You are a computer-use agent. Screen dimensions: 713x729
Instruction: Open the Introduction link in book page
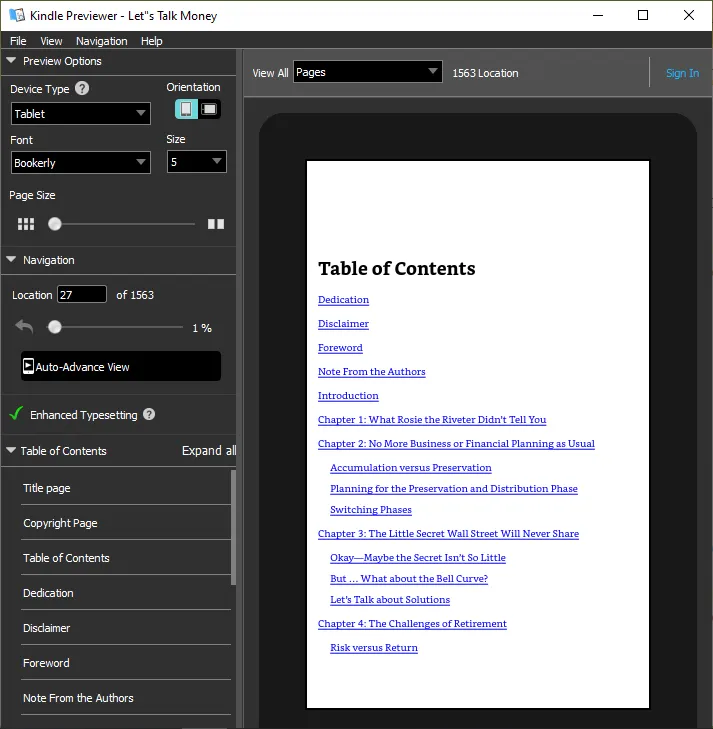pyautogui.click(x=348, y=396)
